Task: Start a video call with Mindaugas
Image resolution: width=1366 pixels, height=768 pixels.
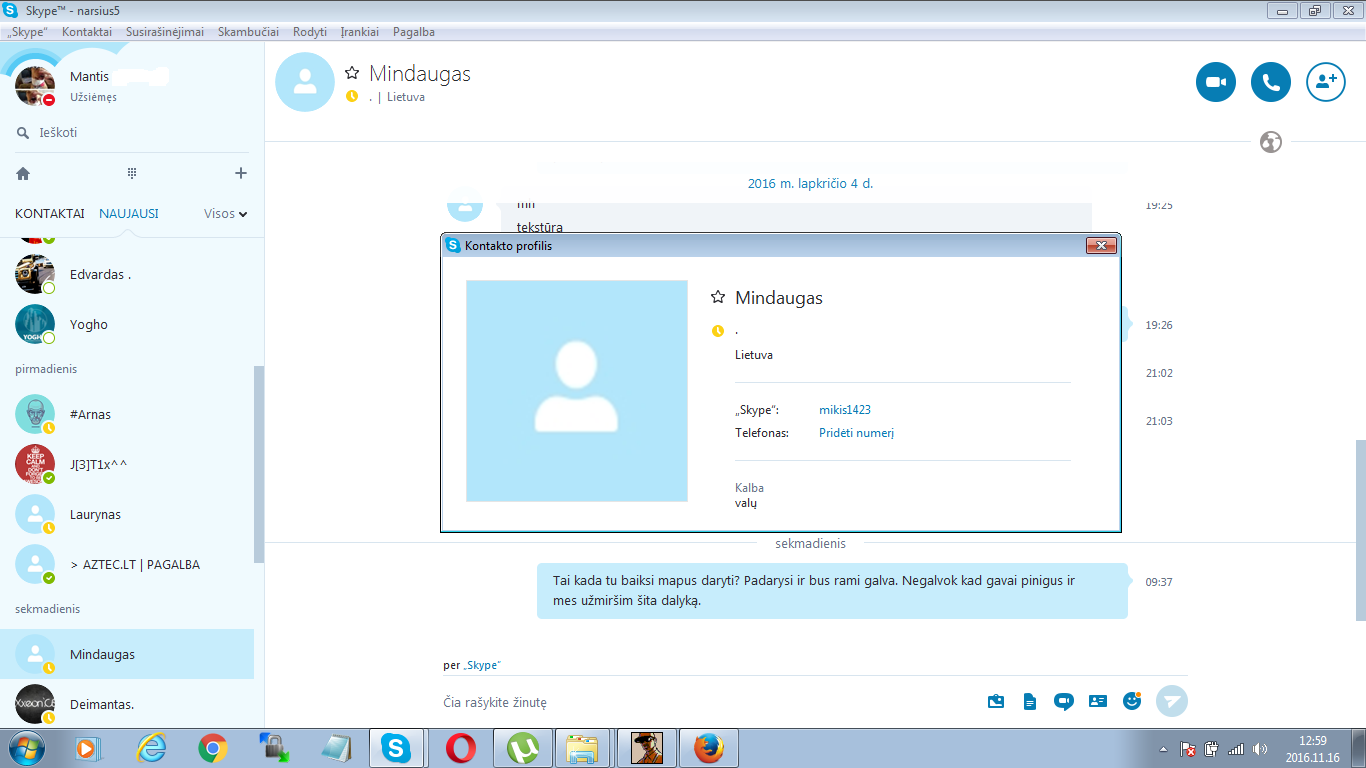Action: point(1216,82)
